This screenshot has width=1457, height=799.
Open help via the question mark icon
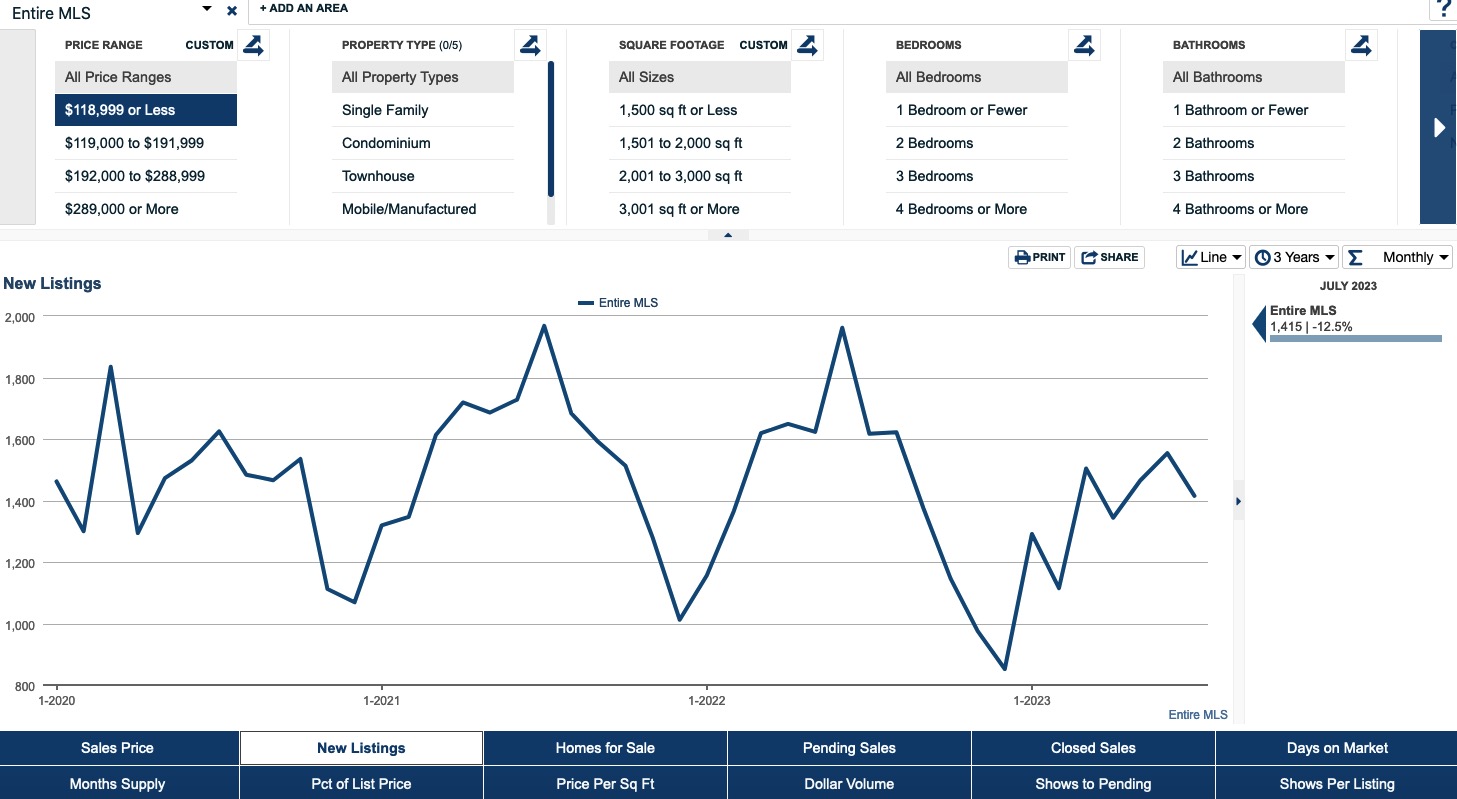coord(1443,9)
